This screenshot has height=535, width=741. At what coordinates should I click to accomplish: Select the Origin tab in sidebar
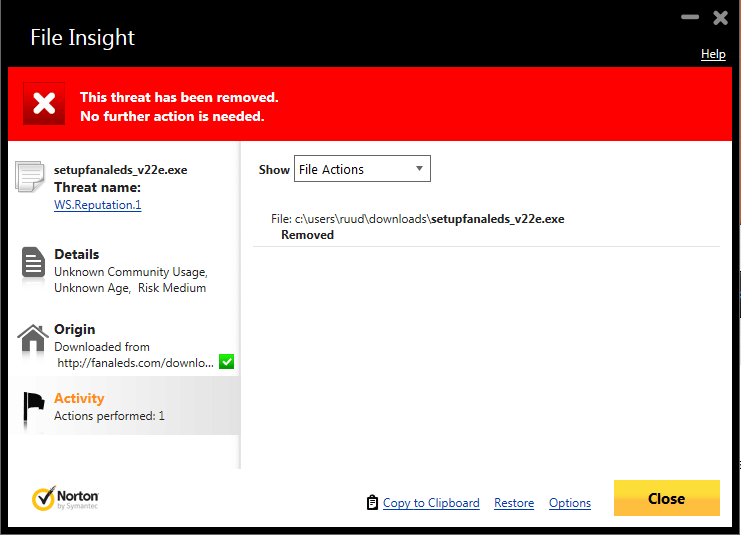[x=124, y=345]
